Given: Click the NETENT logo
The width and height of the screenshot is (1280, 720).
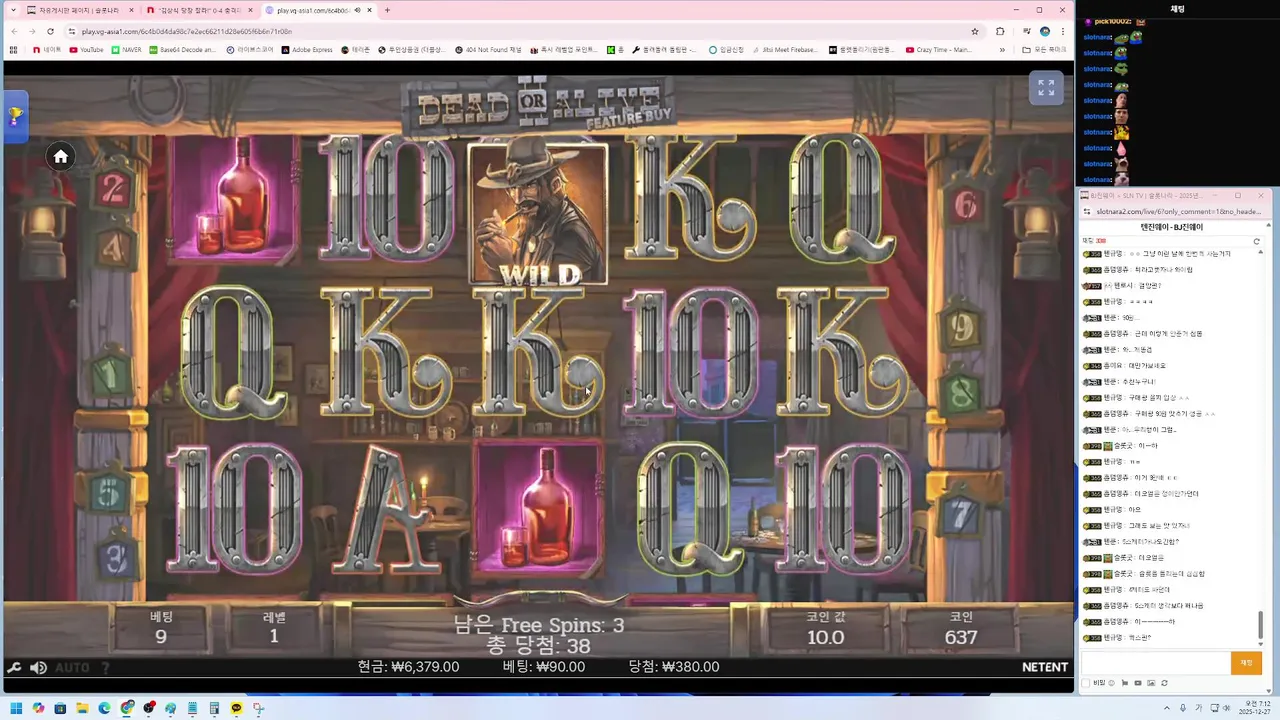Looking at the screenshot, I should pos(1044,667).
